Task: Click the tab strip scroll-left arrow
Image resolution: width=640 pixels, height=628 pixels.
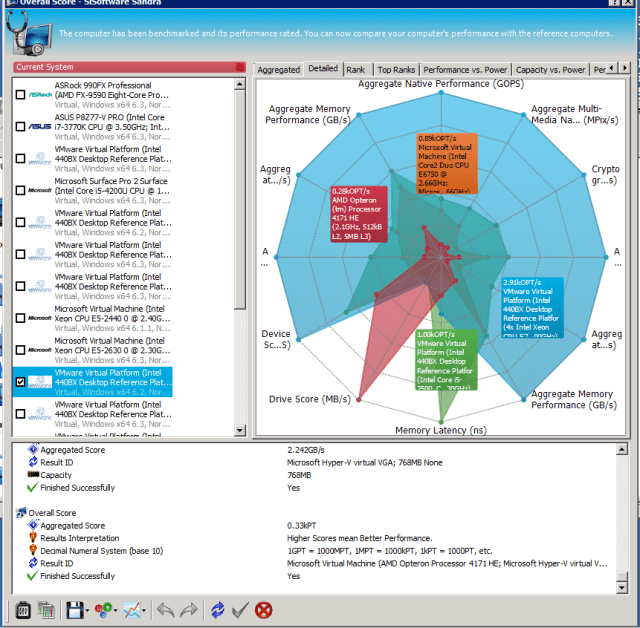Action: pos(611,68)
